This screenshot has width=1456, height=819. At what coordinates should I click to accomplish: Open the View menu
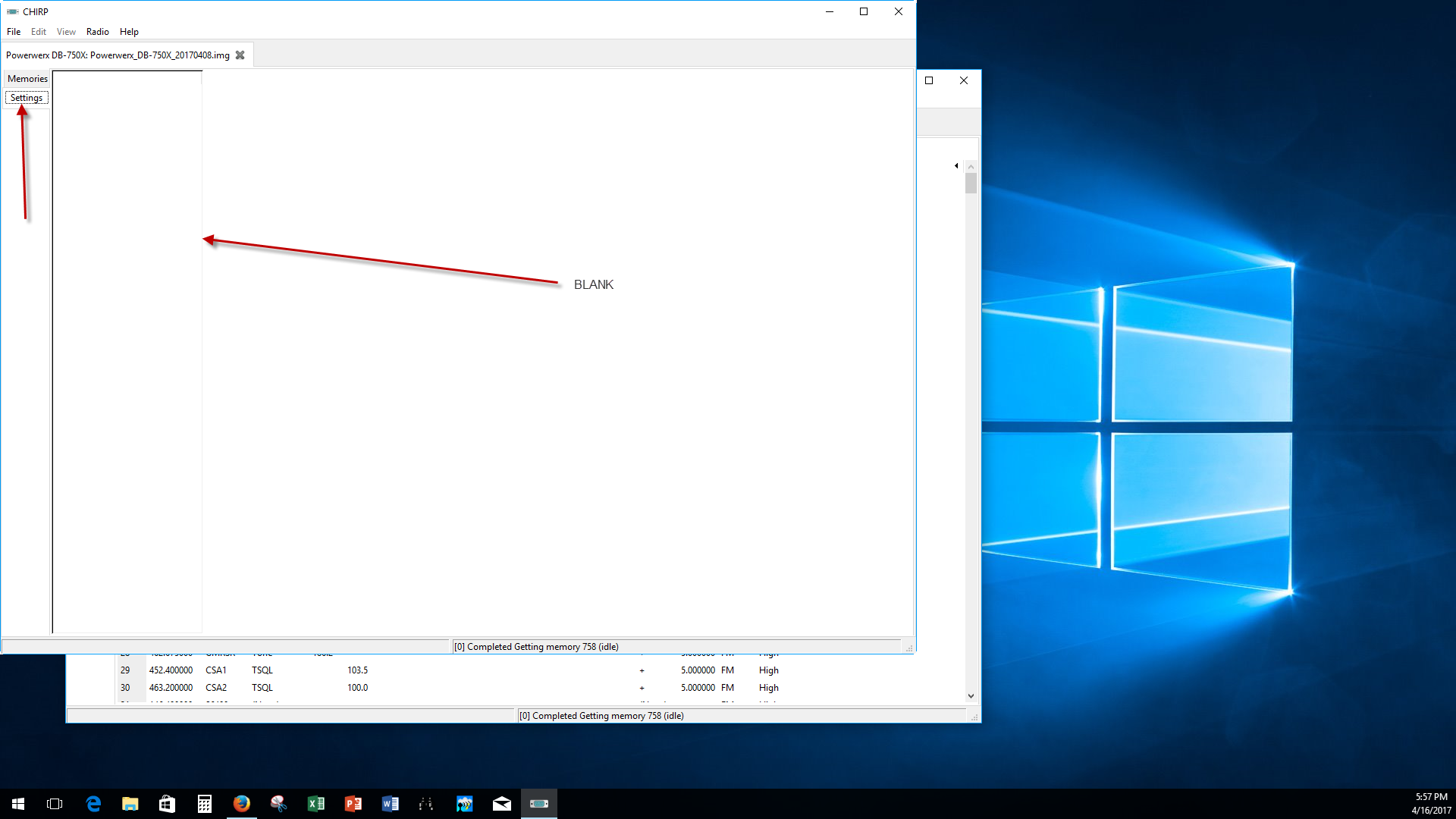[66, 32]
